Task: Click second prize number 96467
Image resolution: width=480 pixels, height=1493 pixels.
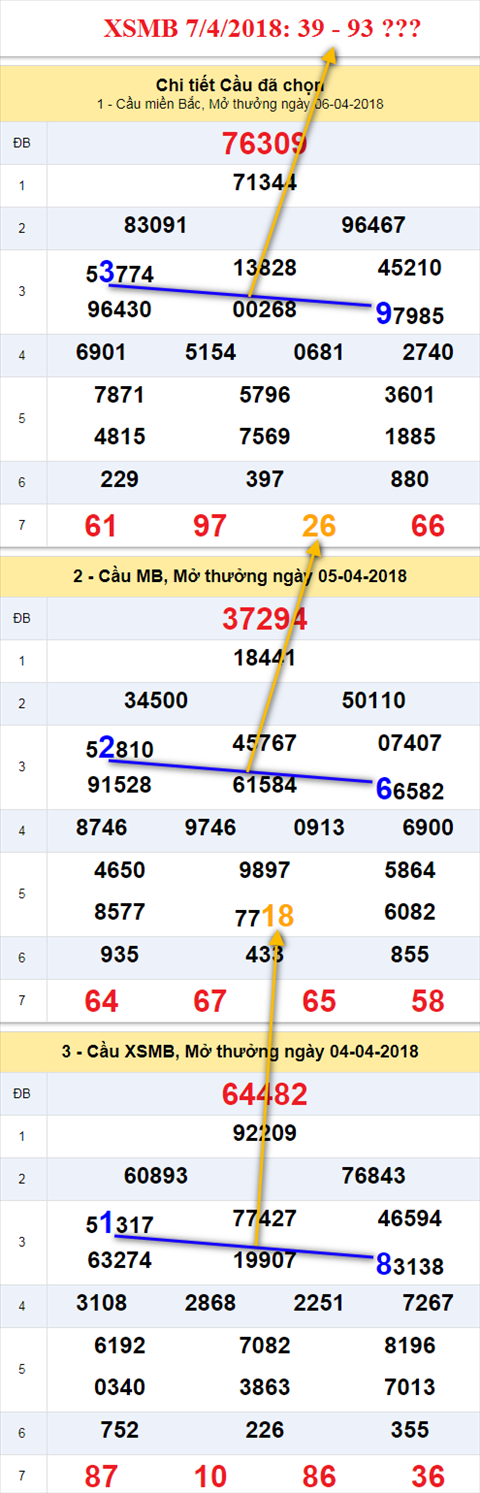Action: tap(373, 226)
